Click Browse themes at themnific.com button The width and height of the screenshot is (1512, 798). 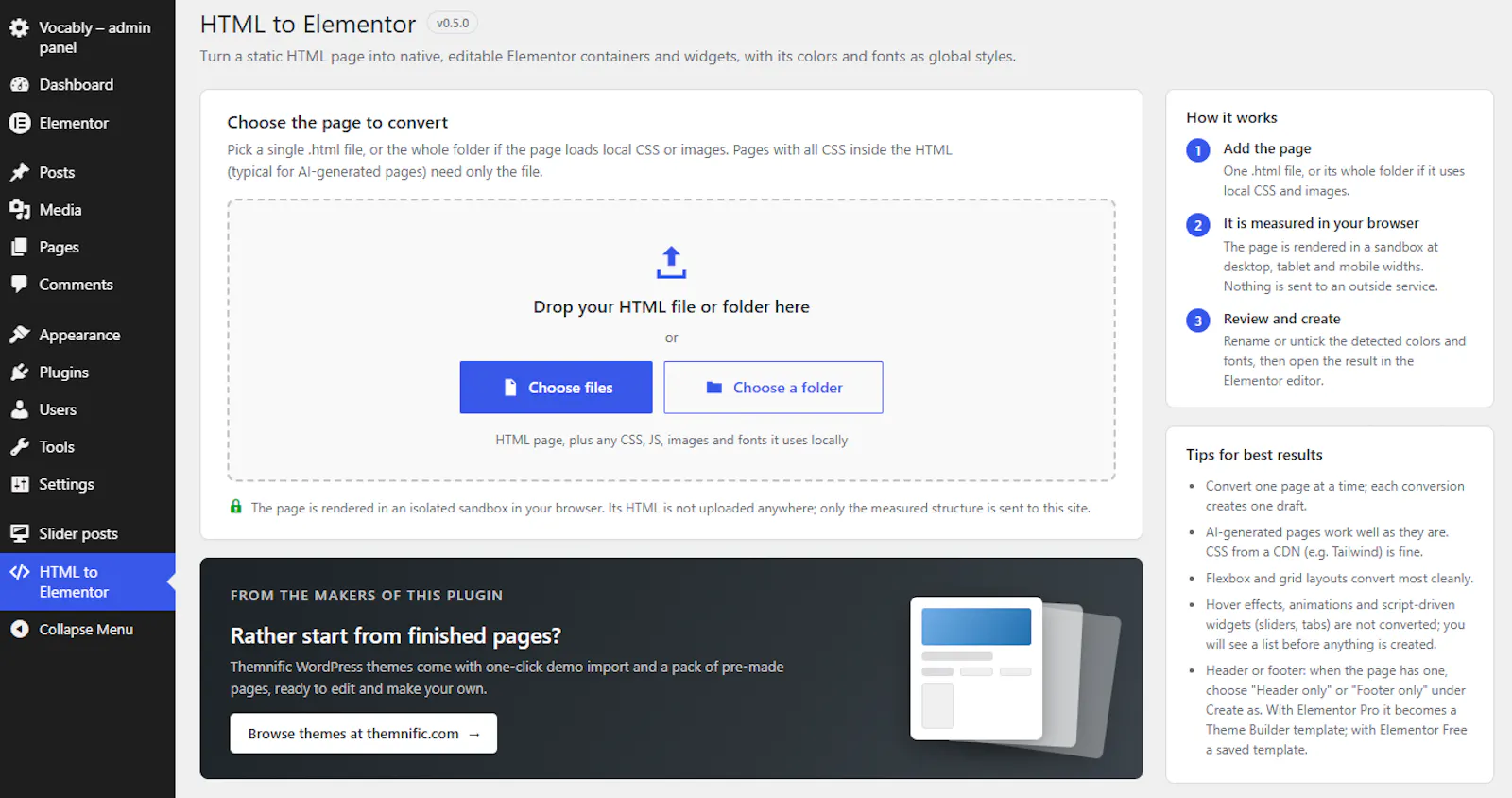click(x=364, y=734)
